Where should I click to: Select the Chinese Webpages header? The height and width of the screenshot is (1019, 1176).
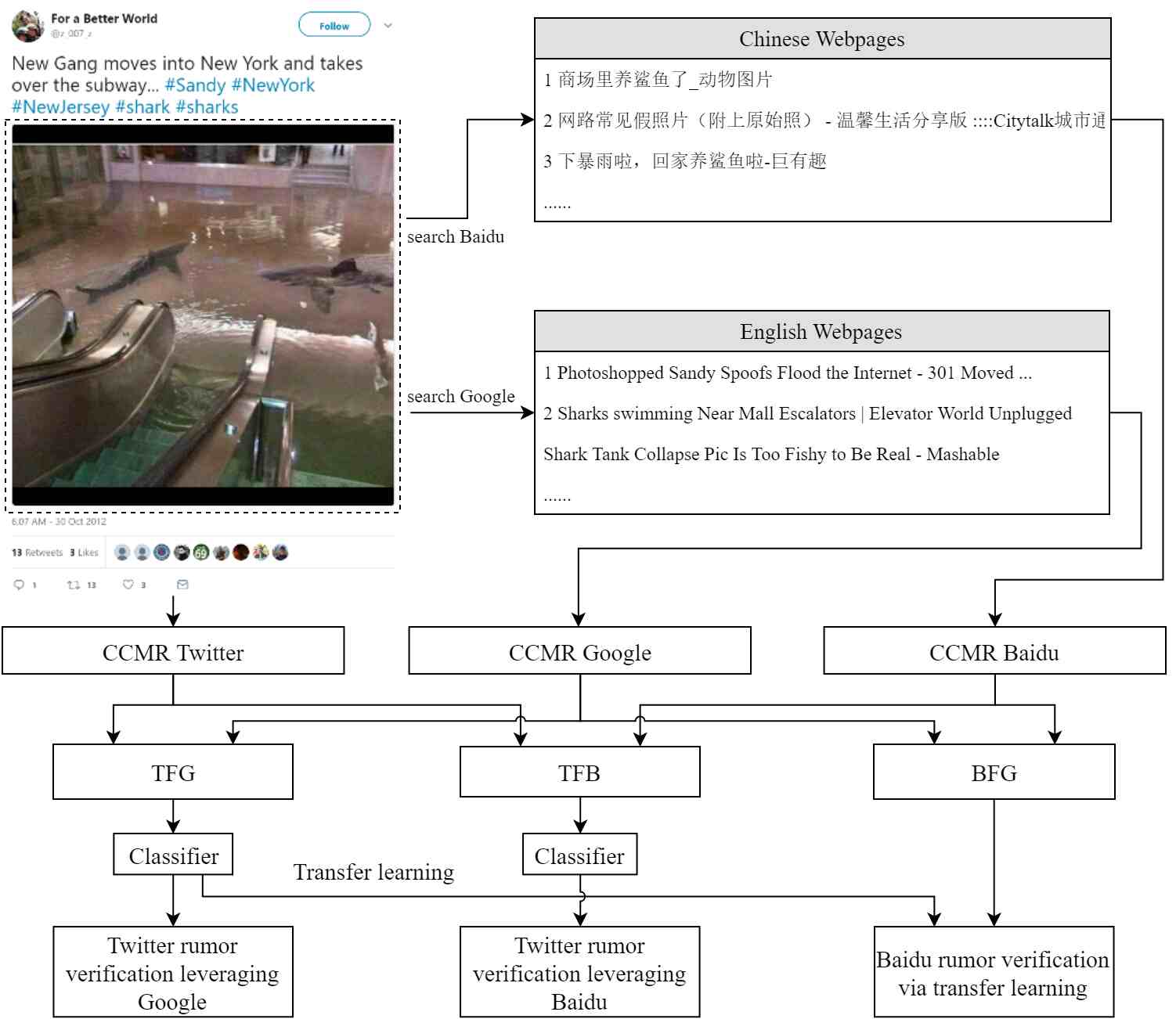822,39
